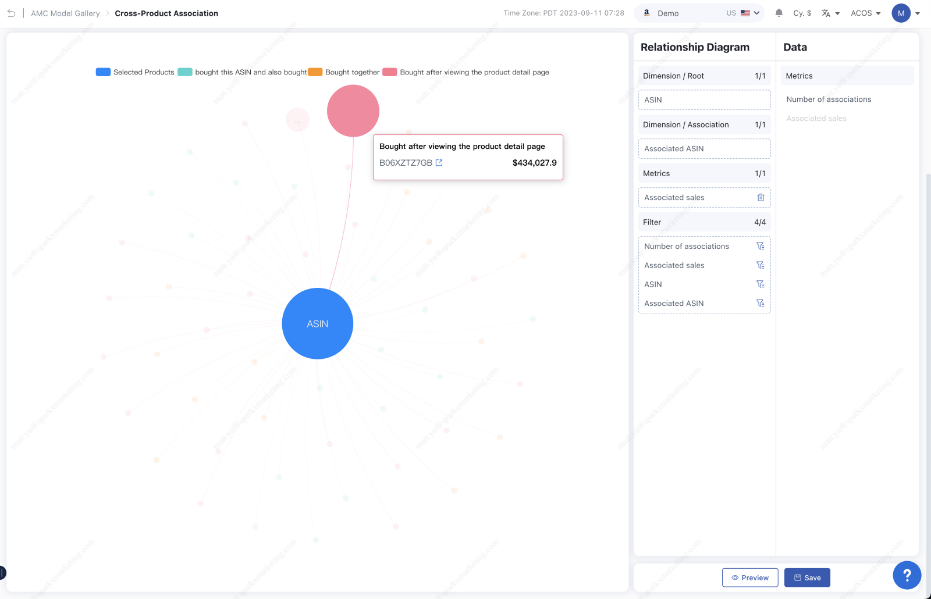Click the B06XZTZ7GB ASIN text in tooltip
Image resolution: width=931 pixels, height=599 pixels.
click(x=406, y=163)
